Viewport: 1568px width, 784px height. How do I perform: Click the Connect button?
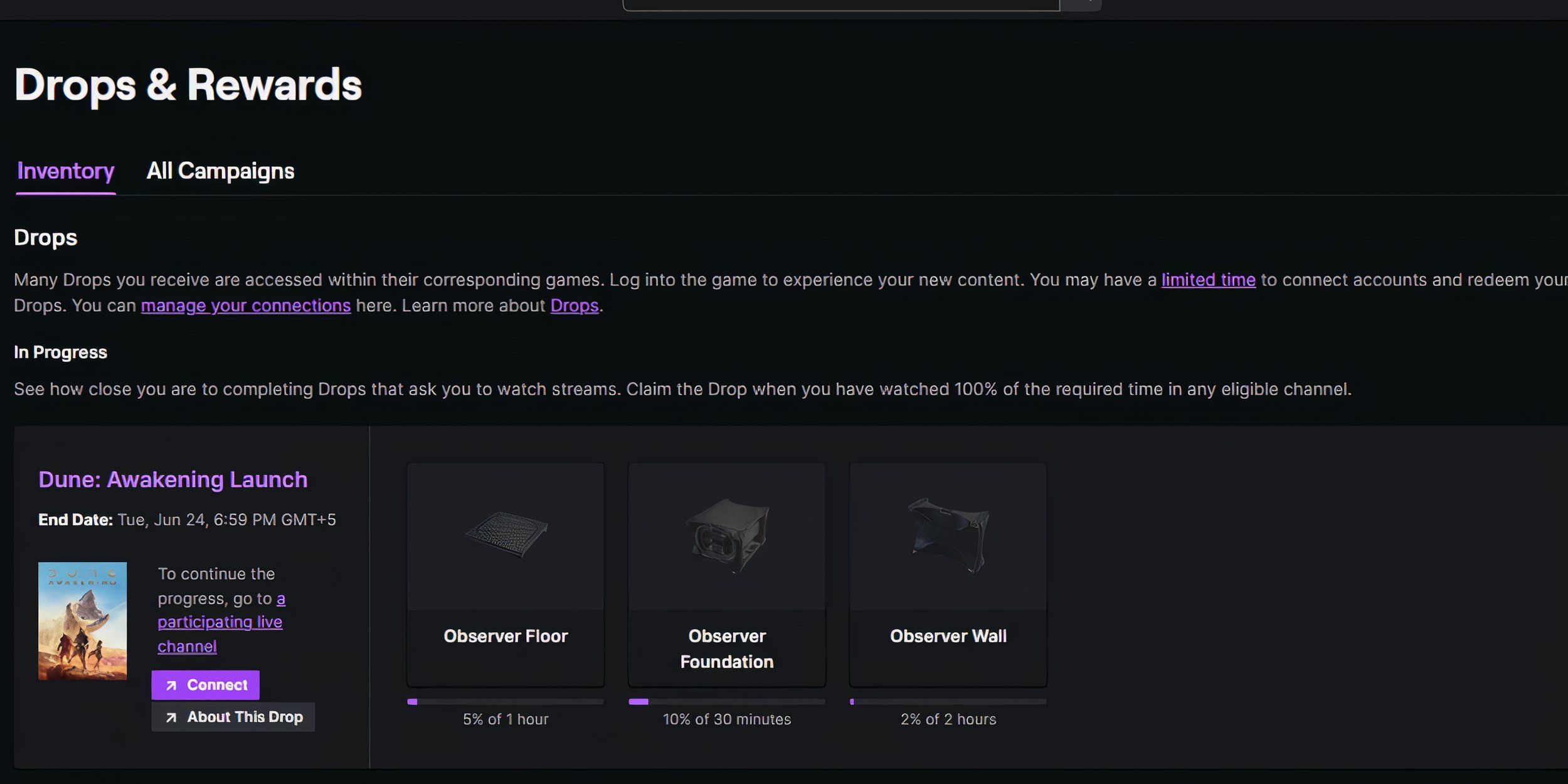205,685
